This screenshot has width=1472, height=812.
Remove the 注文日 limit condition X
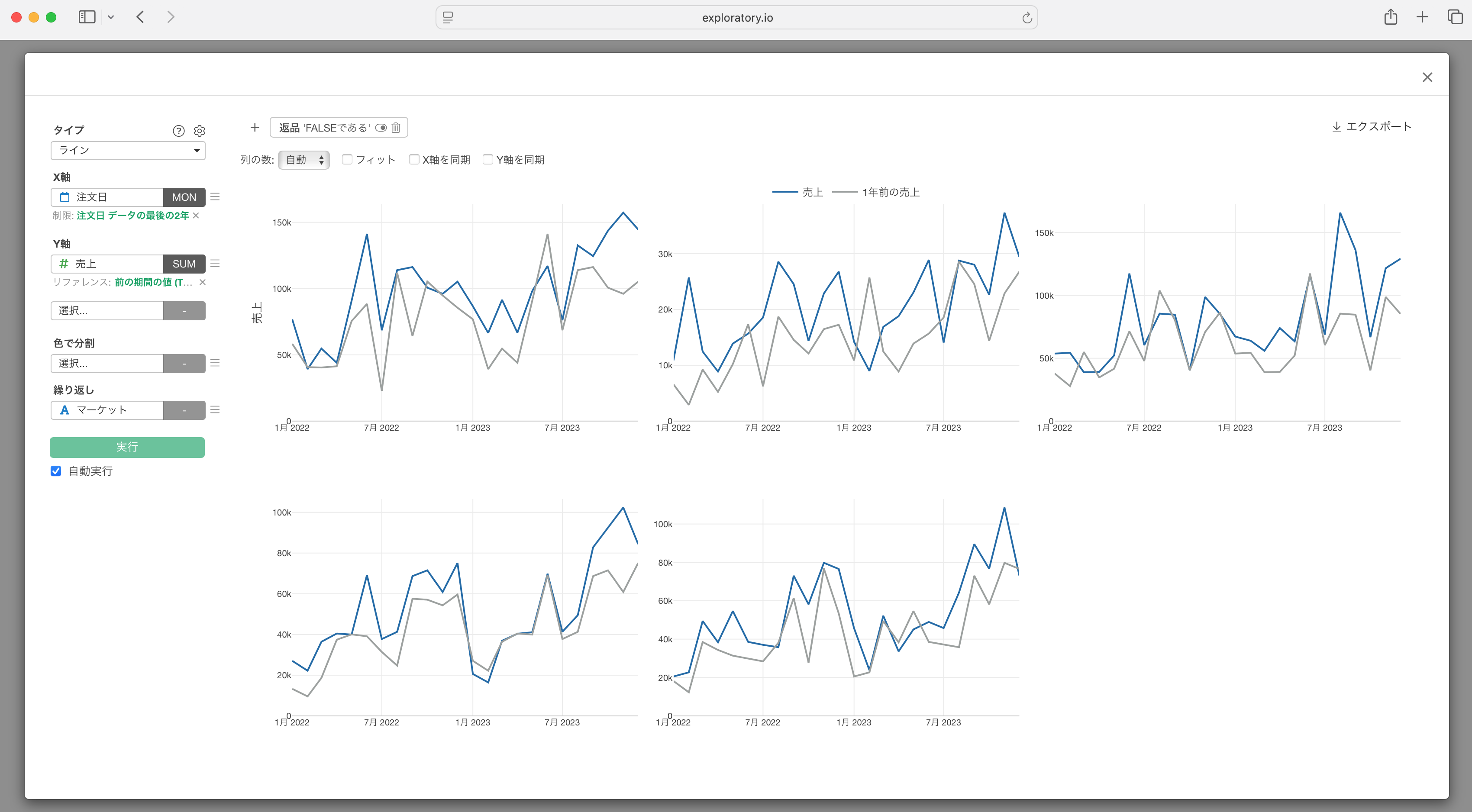click(x=196, y=216)
